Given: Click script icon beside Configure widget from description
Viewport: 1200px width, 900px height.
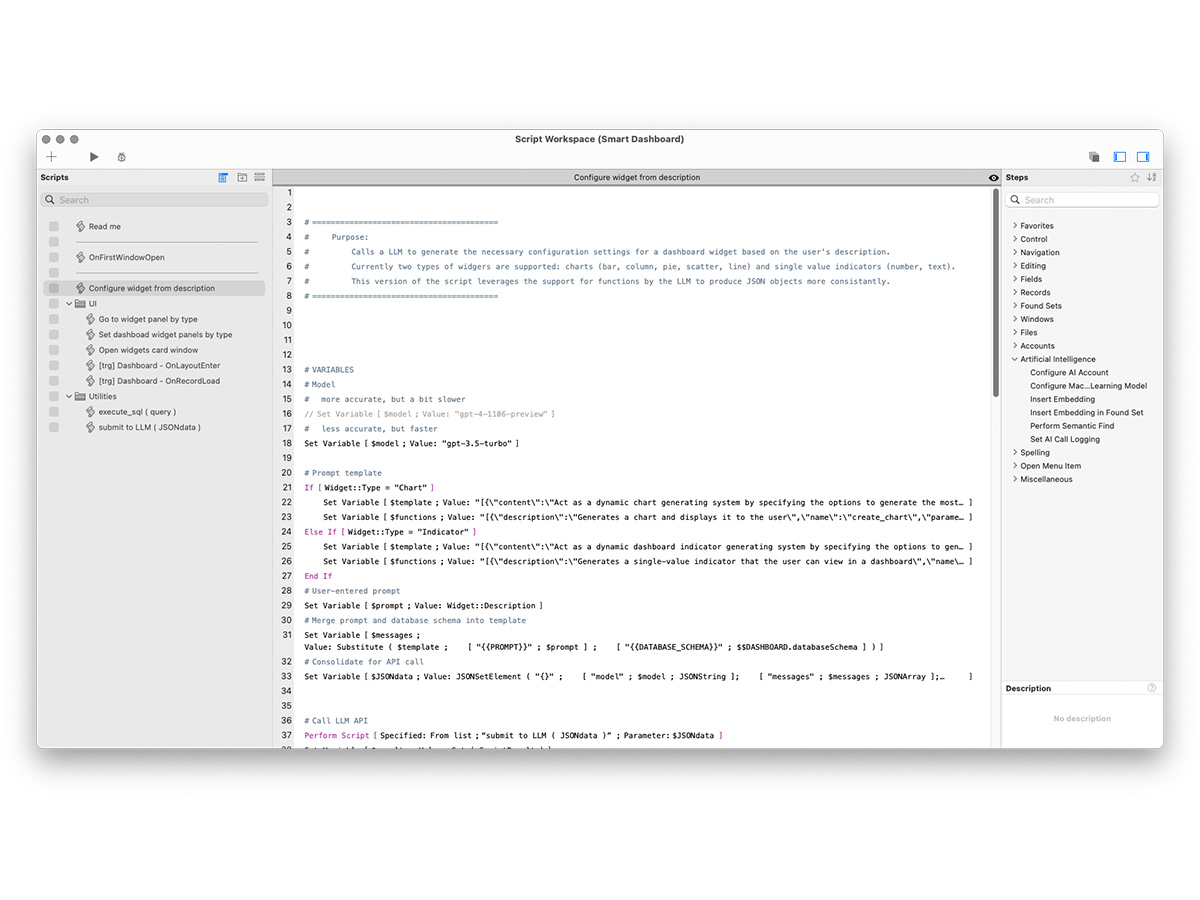Looking at the screenshot, I should pos(81,288).
